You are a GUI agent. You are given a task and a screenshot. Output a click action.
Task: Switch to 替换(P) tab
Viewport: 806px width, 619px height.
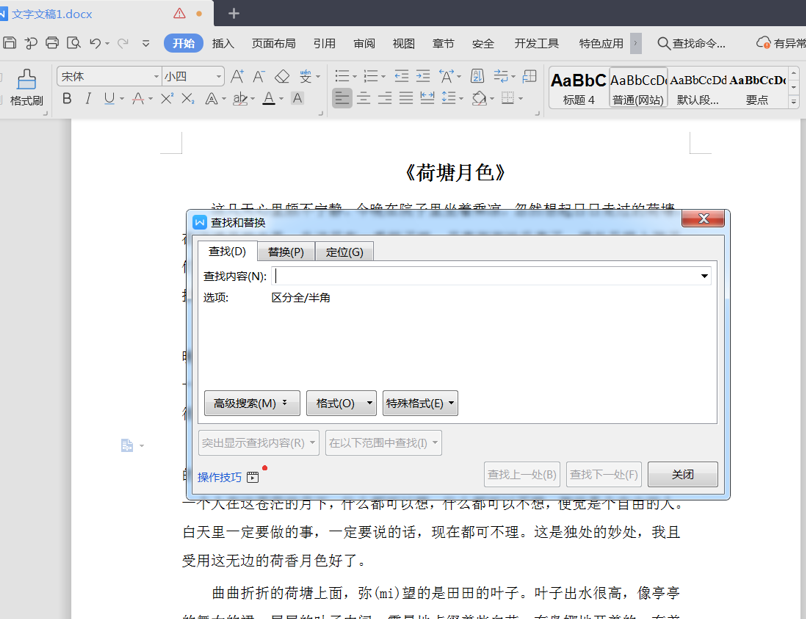pyautogui.click(x=286, y=252)
